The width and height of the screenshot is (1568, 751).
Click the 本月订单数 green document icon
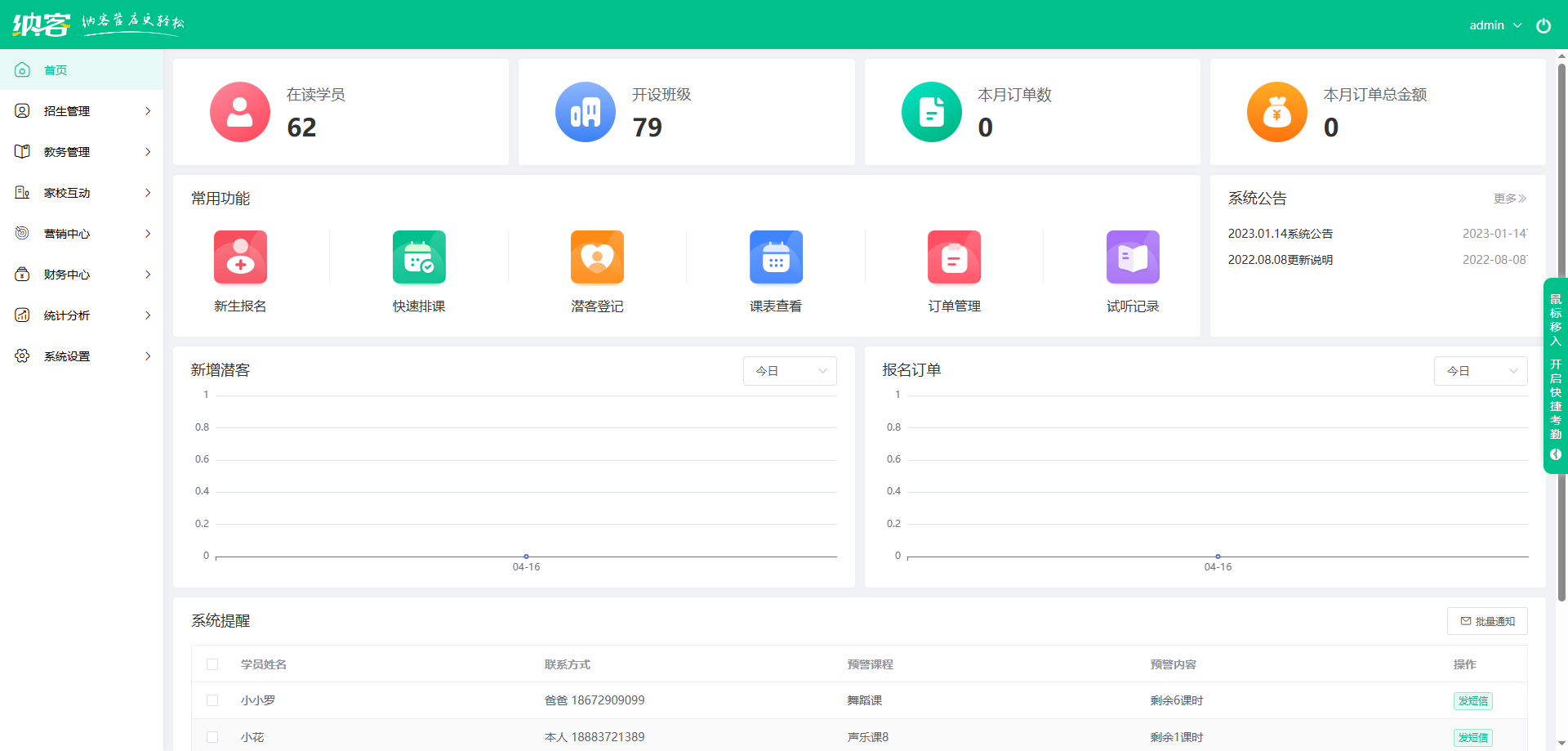coord(932,112)
